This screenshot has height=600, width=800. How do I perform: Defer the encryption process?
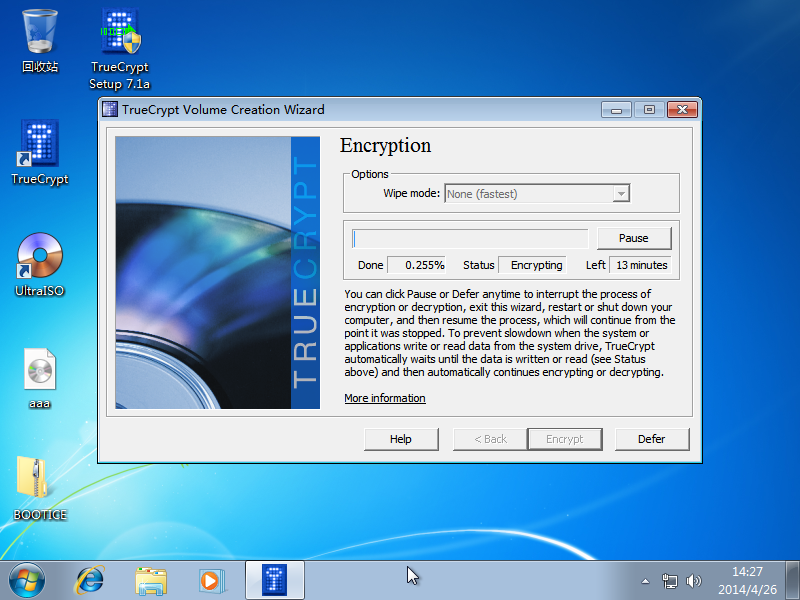click(x=652, y=439)
